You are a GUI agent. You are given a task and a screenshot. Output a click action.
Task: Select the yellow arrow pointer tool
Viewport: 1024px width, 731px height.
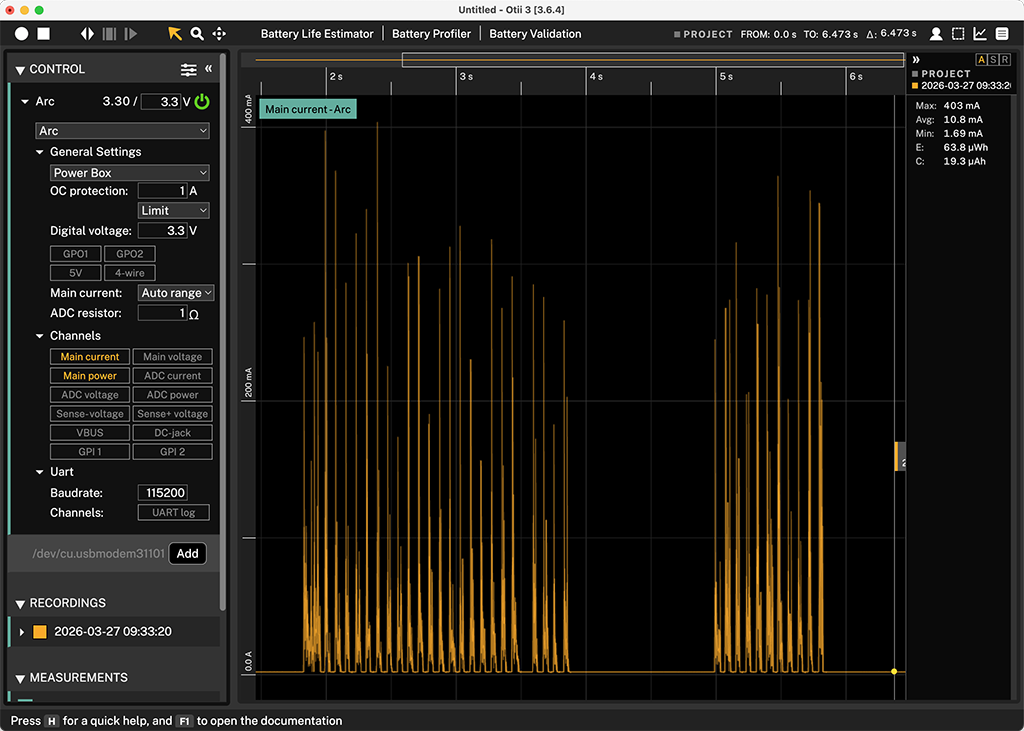pos(174,33)
